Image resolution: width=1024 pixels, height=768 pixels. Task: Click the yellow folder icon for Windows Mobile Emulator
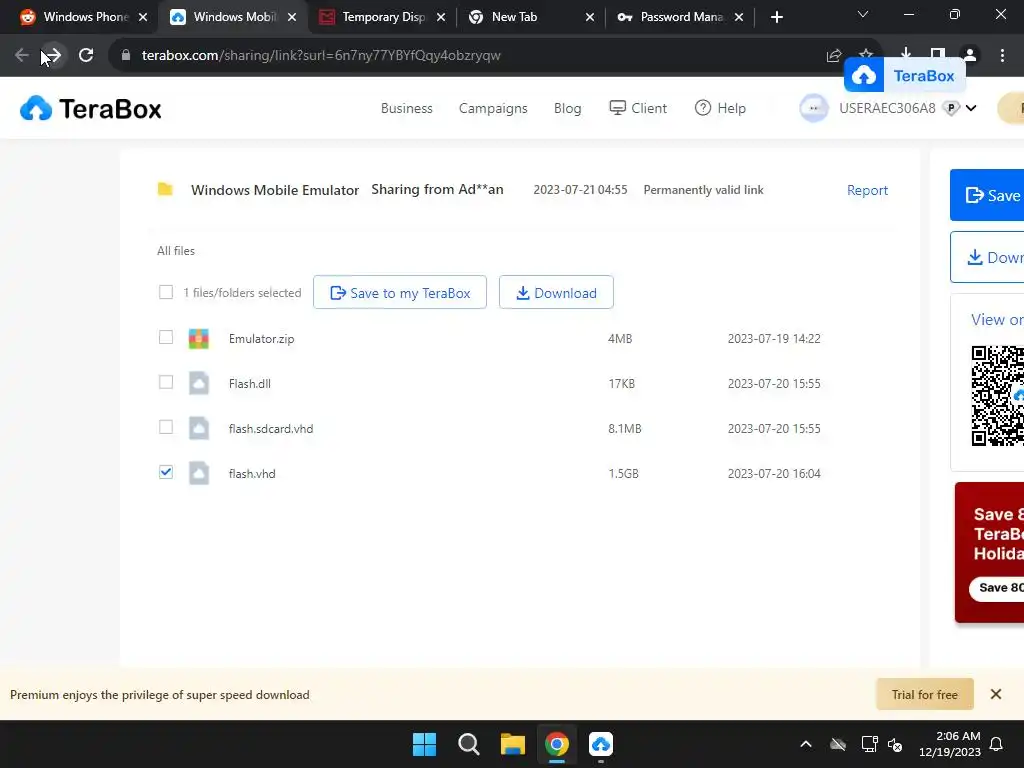tap(165, 189)
